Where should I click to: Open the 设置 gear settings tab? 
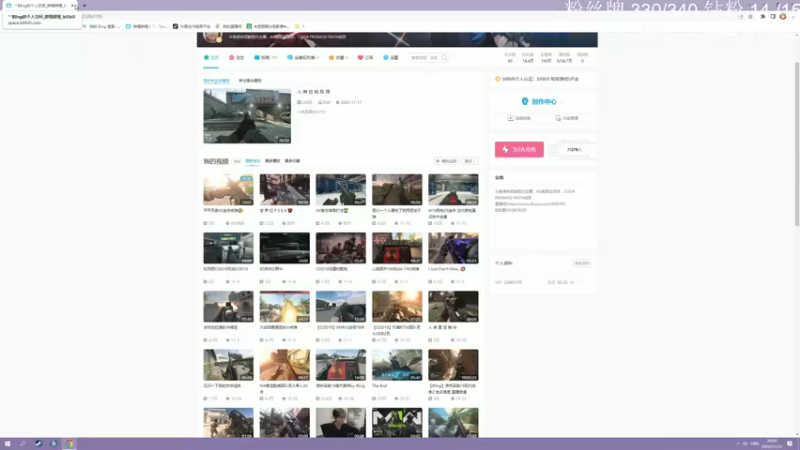pos(391,58)
